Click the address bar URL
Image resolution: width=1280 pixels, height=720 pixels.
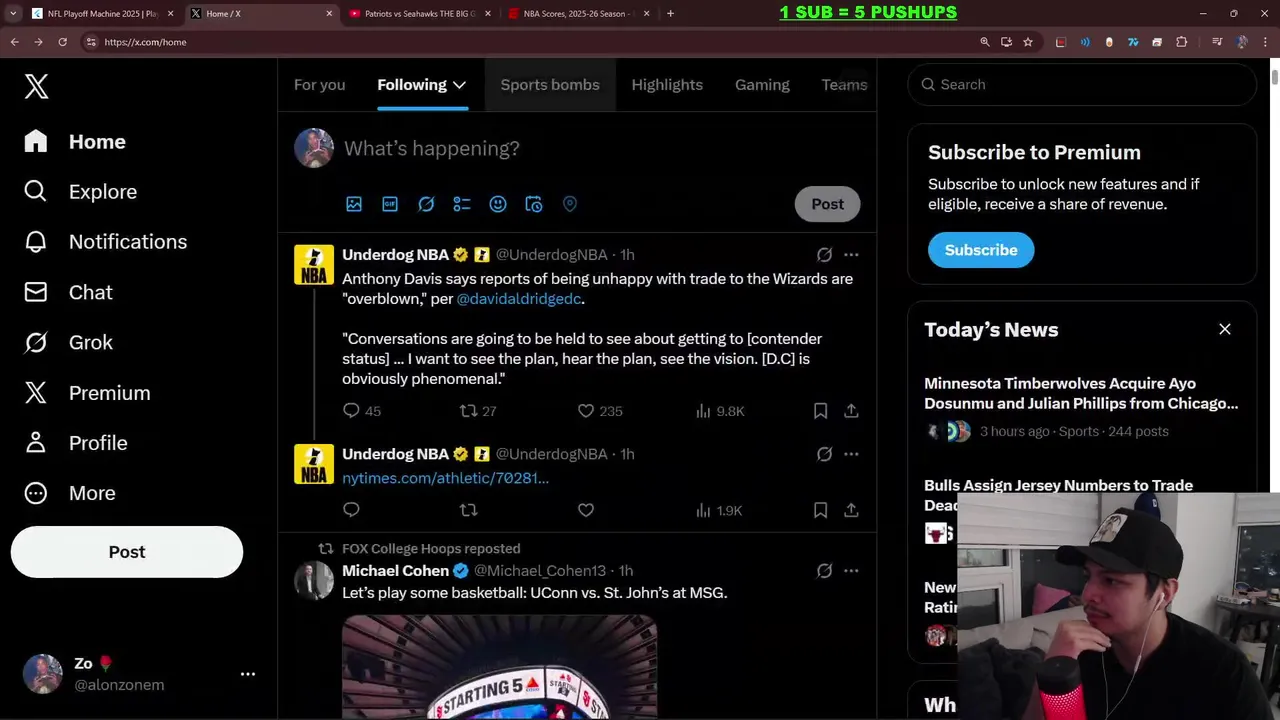point(145,42)
